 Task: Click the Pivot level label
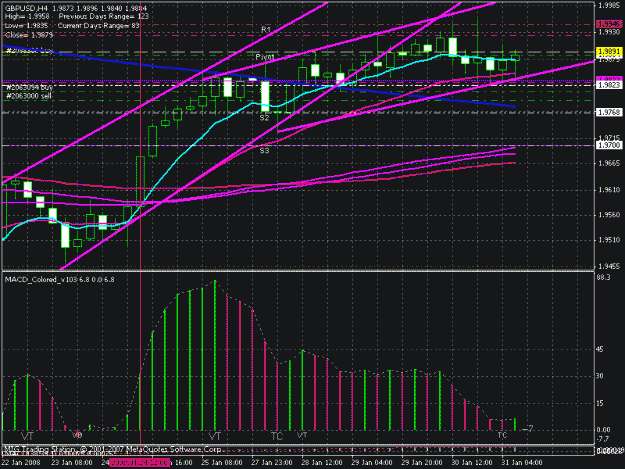[x=265, y=57]
